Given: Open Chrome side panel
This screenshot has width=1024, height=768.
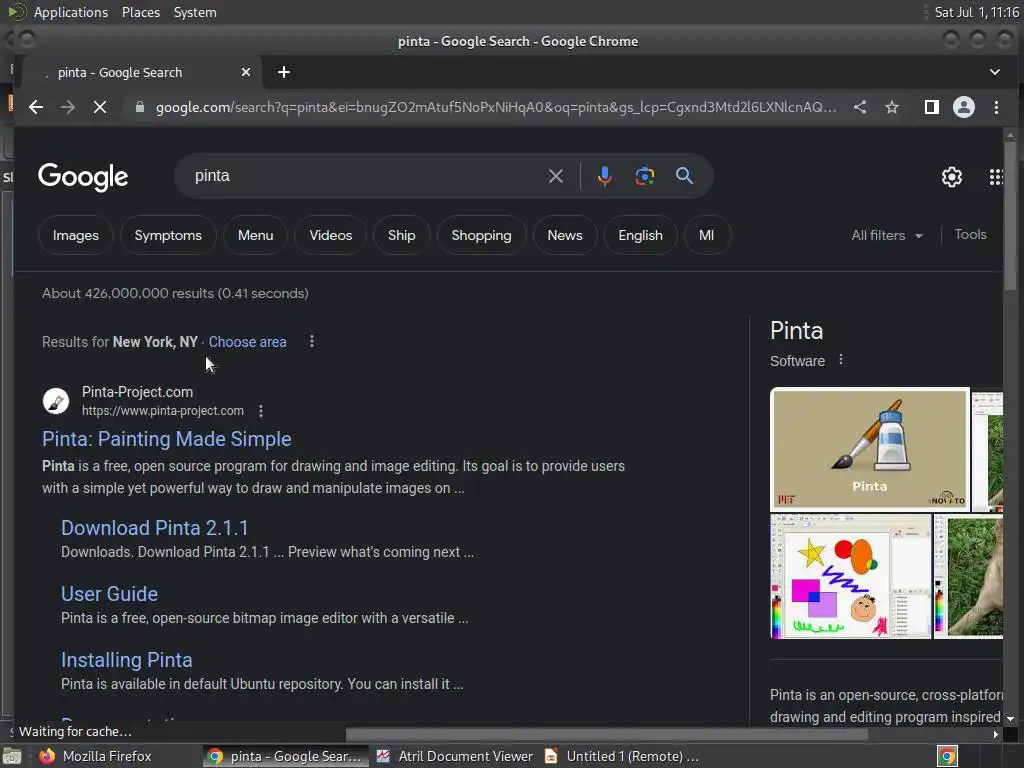Looking at the screenshot, I should 932,107.
